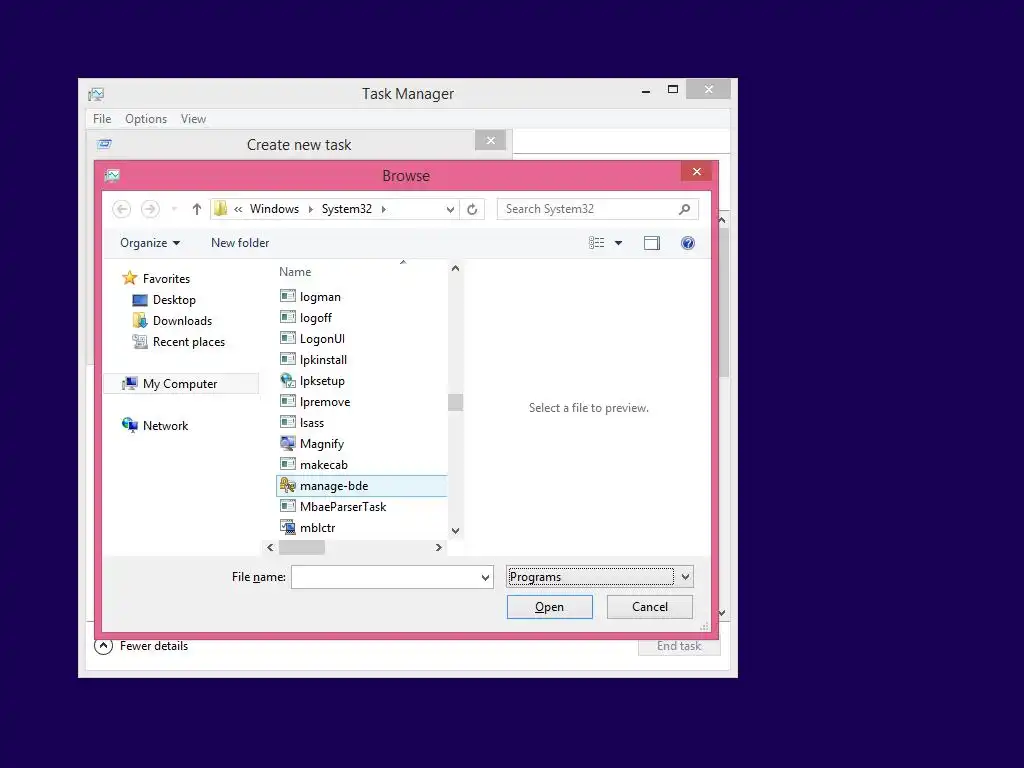Open the Programs file type dropdown
The image size is (1024, 768).
click(x=600, y=577)
